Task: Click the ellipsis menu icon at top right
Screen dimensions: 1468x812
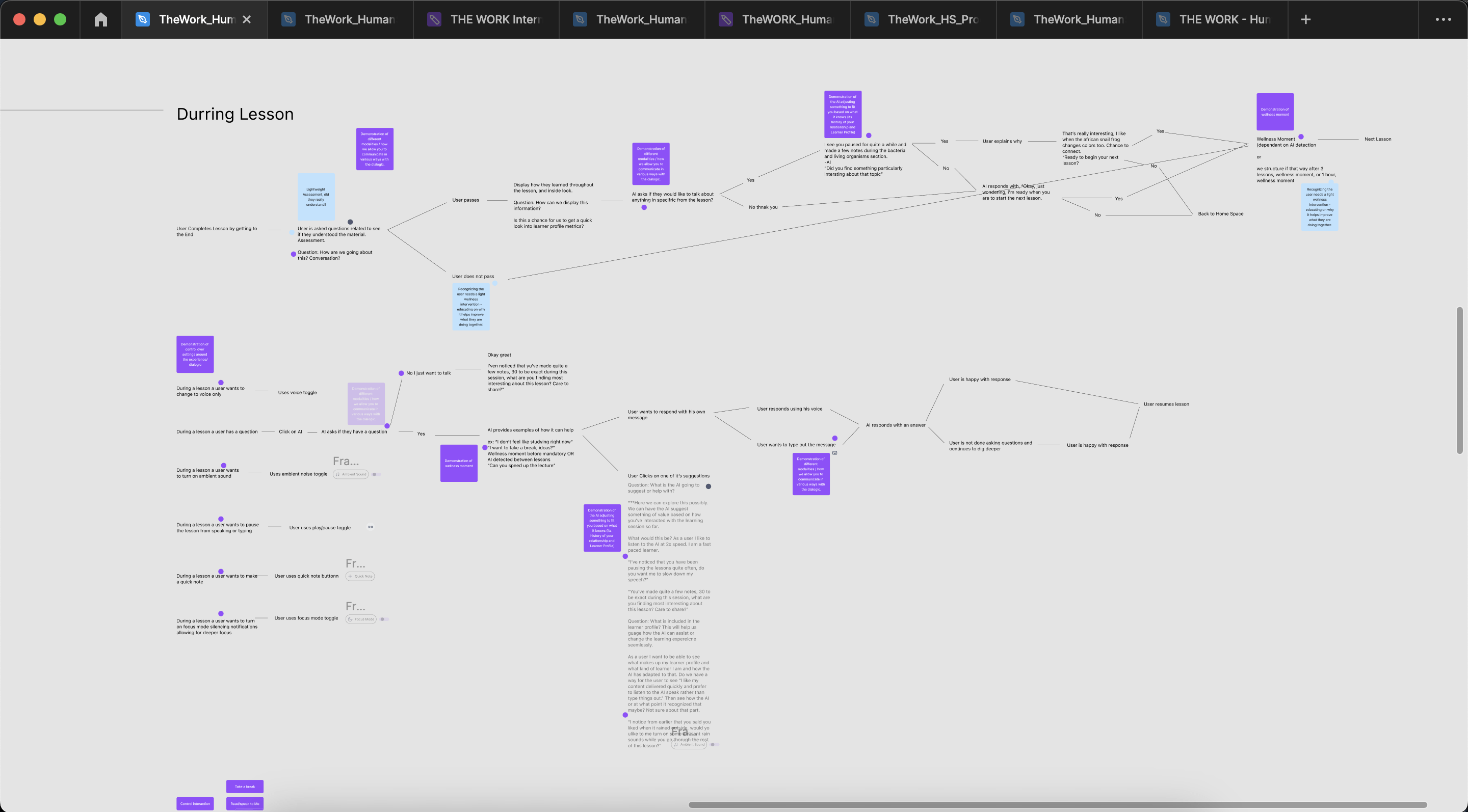Action: pyautogui.click(x=1443, y=19)
